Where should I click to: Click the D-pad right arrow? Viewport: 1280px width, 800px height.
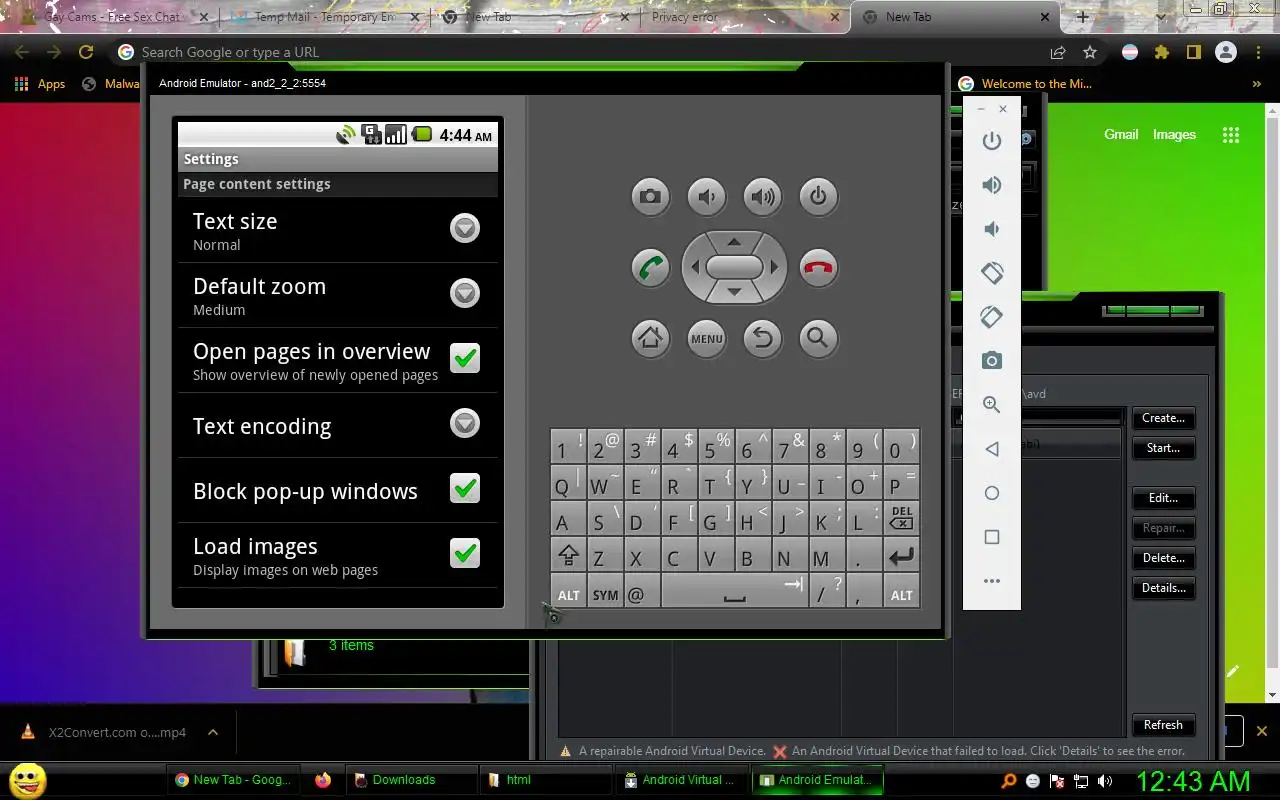coord(773,267)
